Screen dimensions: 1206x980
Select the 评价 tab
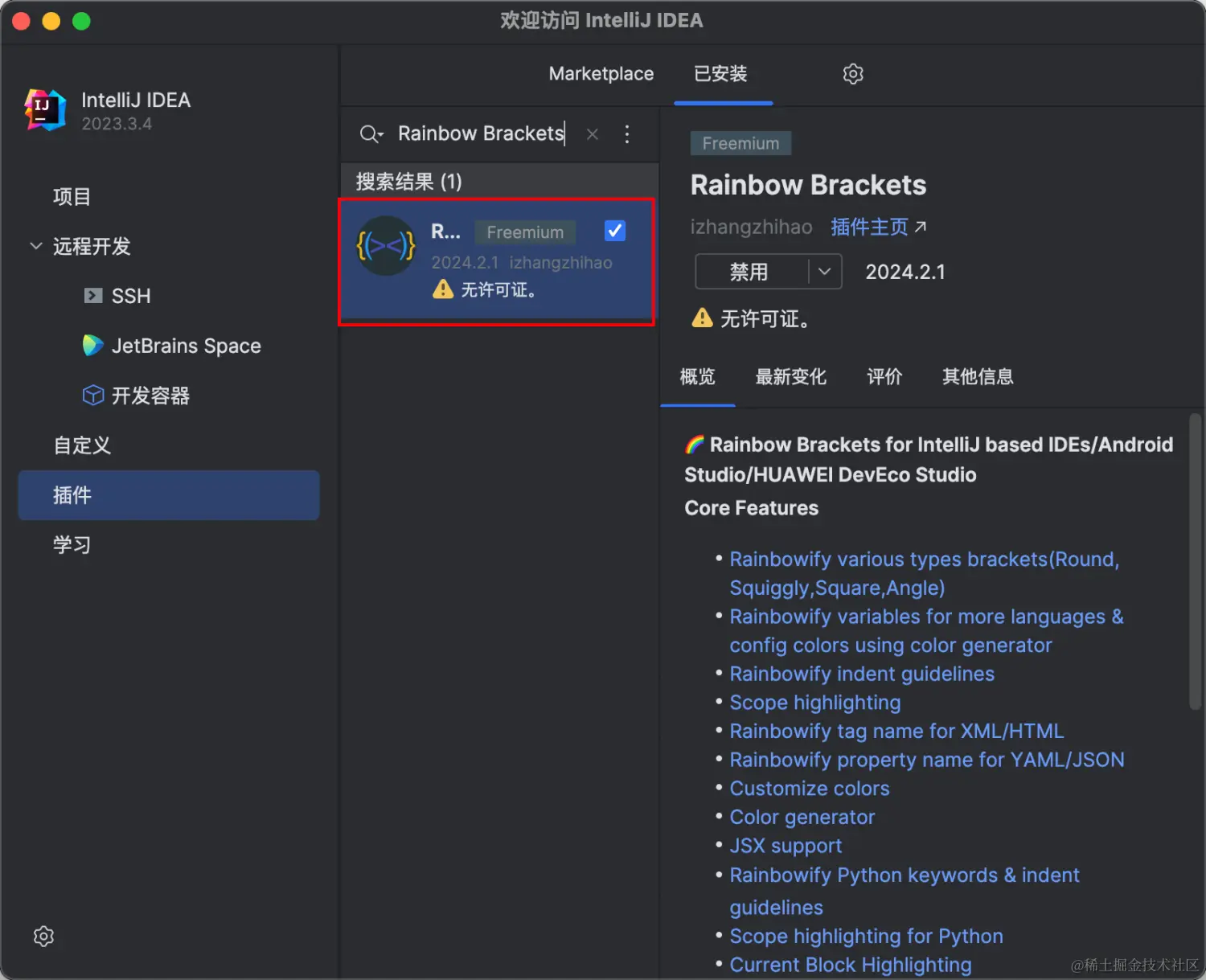click(884, 376)
